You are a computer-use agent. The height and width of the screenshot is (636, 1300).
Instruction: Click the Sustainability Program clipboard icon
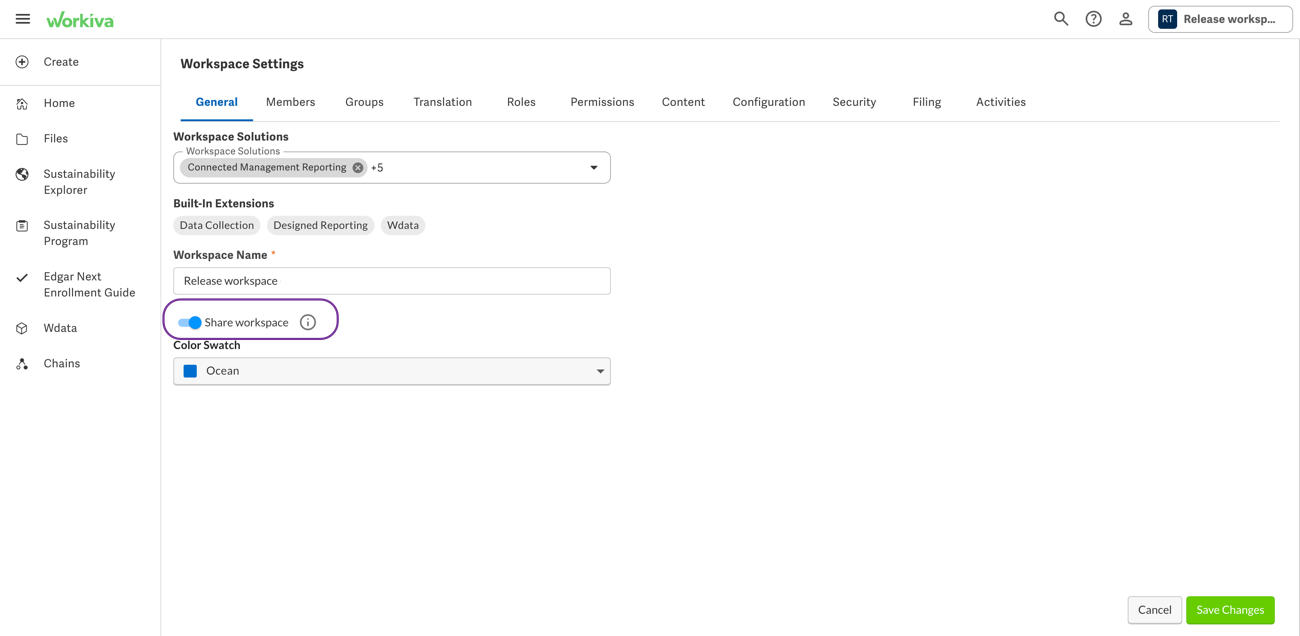(22, 226)
